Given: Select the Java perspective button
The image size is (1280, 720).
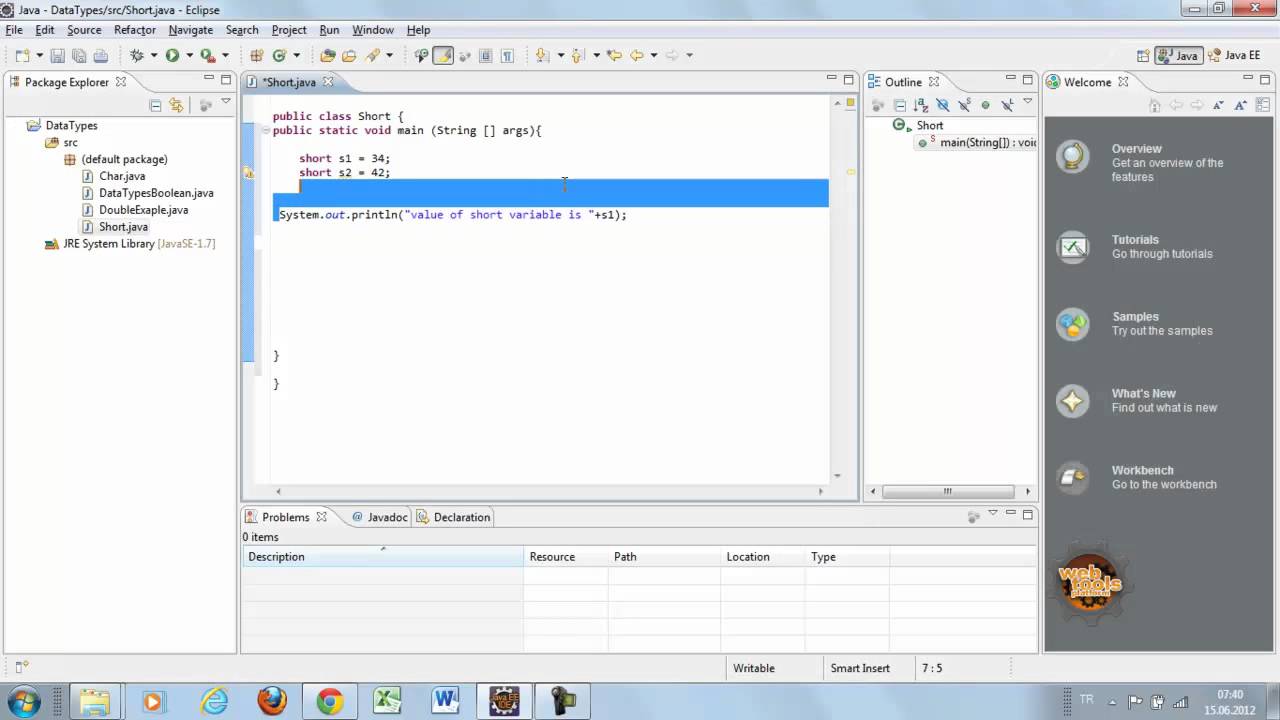Looking at the screenshot, I should (1178, 56).
